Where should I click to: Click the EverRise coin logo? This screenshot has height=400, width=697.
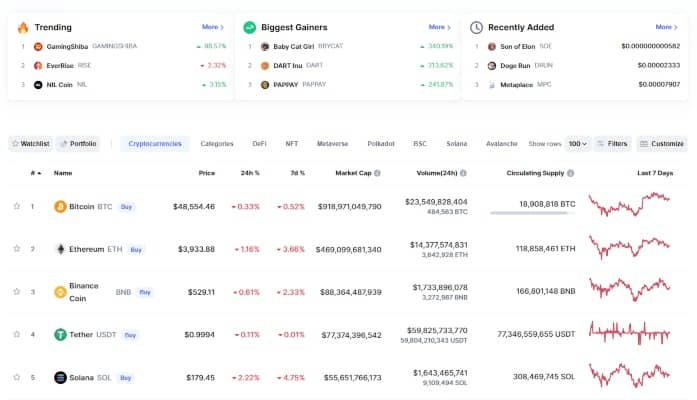pyautogui.click(x=38, y=65)
